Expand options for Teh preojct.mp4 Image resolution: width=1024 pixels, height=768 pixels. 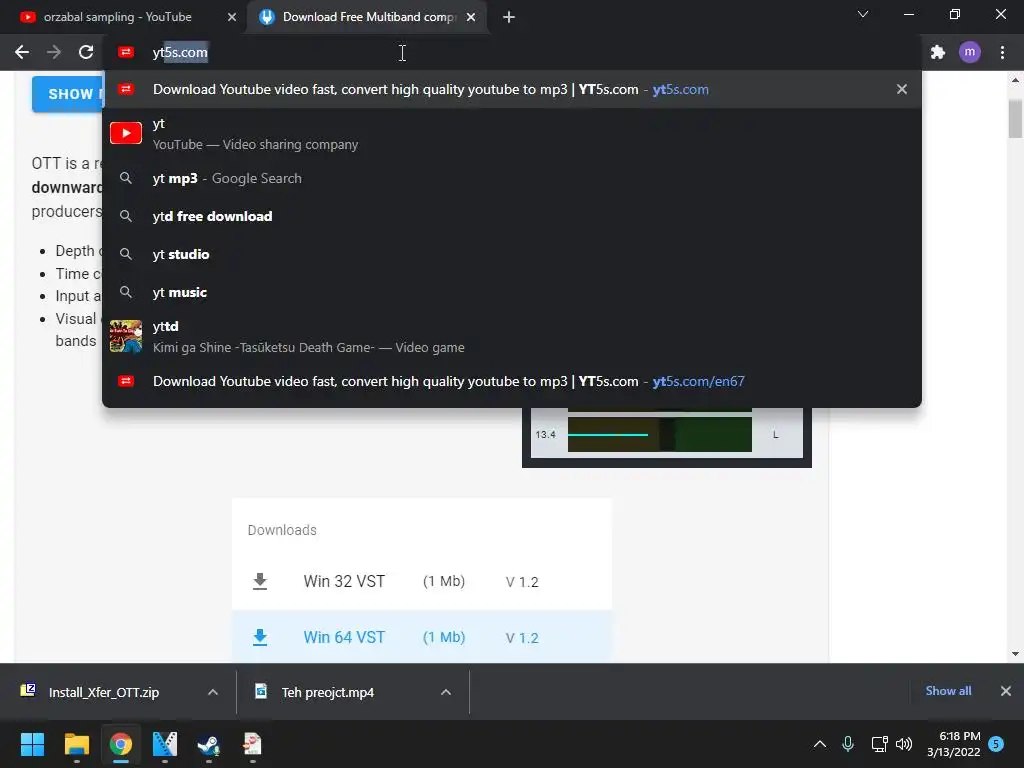(446, 692)
